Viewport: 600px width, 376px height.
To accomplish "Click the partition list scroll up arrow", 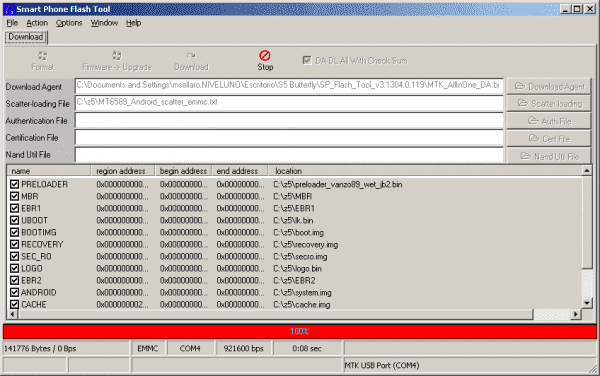I will pos(587,171).
